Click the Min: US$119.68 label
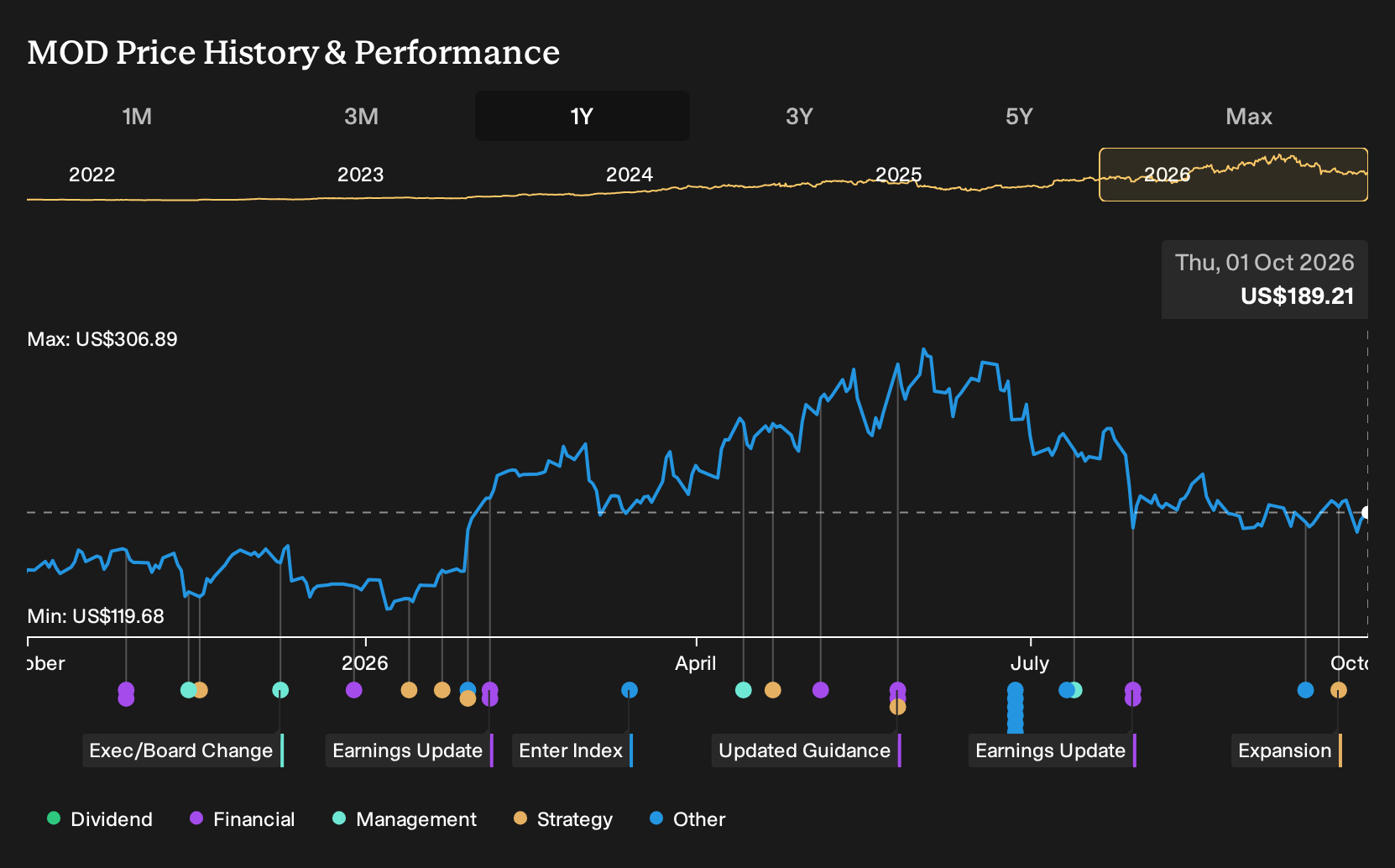The width and height of the screenshot is (1395, 868). click(96, 616)
